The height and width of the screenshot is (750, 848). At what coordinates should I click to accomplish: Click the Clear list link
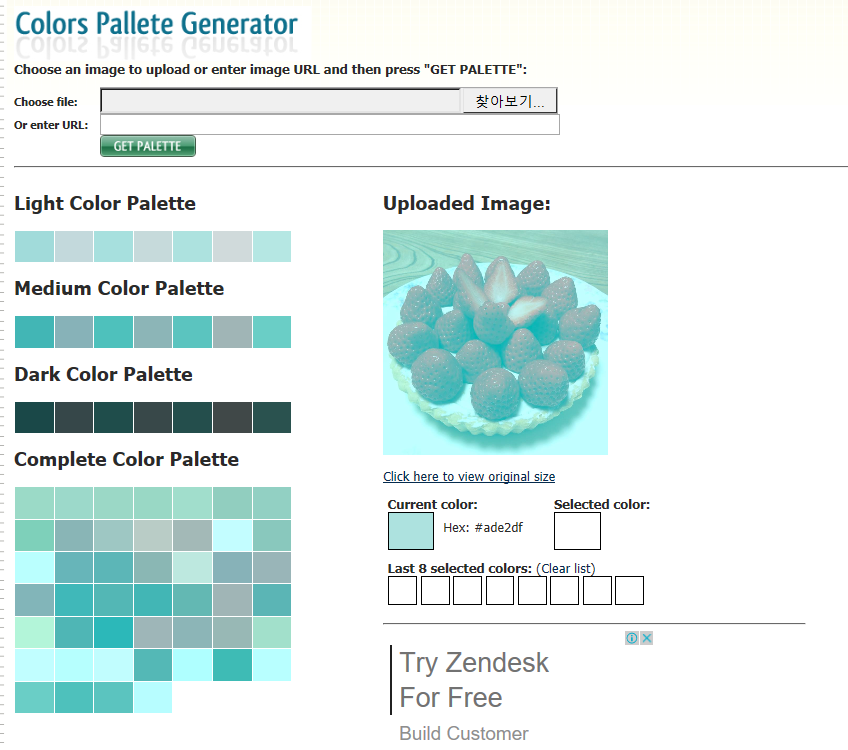(565, 569)
